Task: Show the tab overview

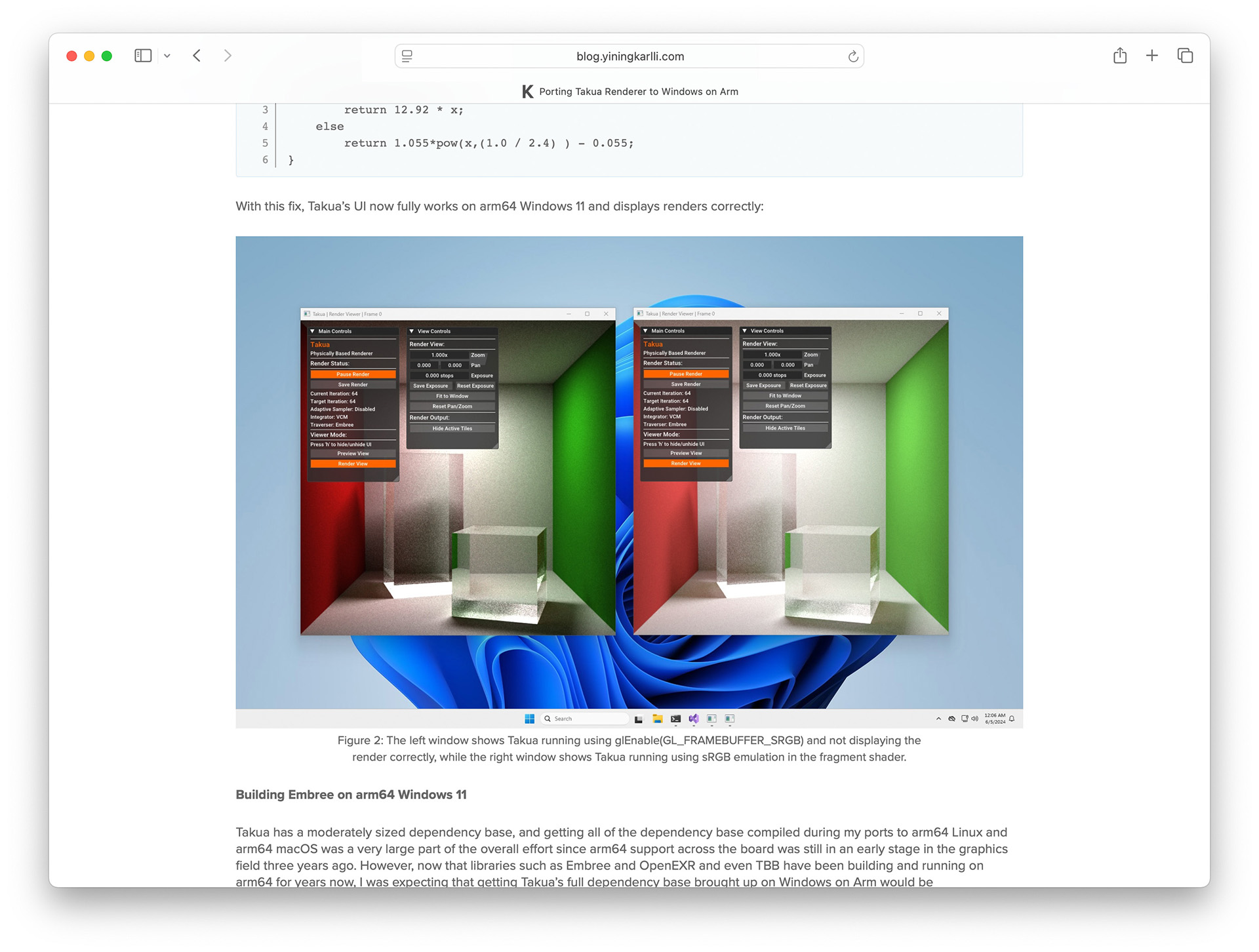Action: coord(1185,56)
